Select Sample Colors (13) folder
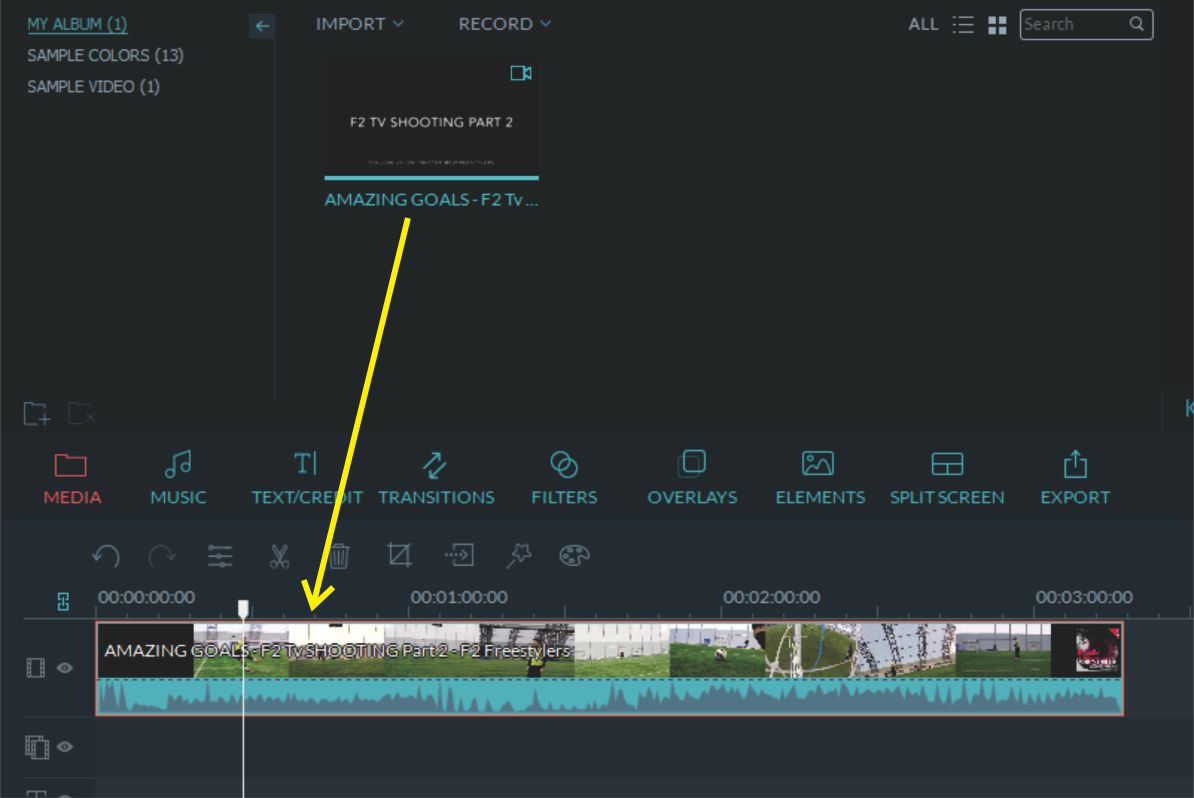The width and height of the screenshot is (1194, 798). [105, 56]
